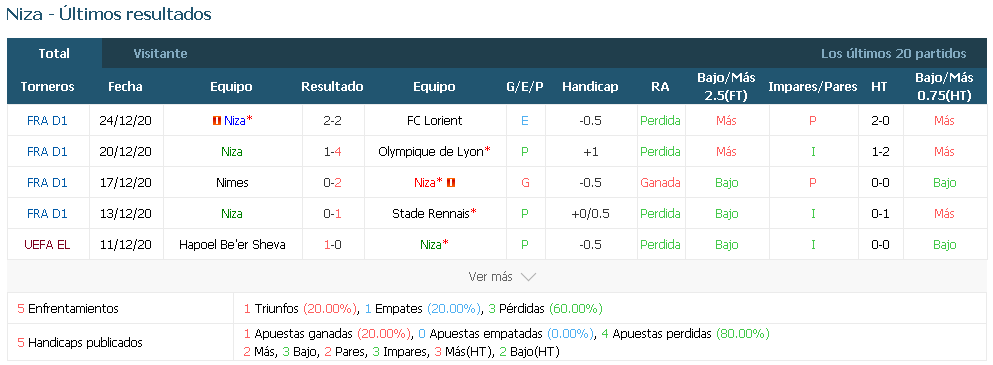Select the Total tab
This screenshot has width=993, height=365.
[54, 54]
